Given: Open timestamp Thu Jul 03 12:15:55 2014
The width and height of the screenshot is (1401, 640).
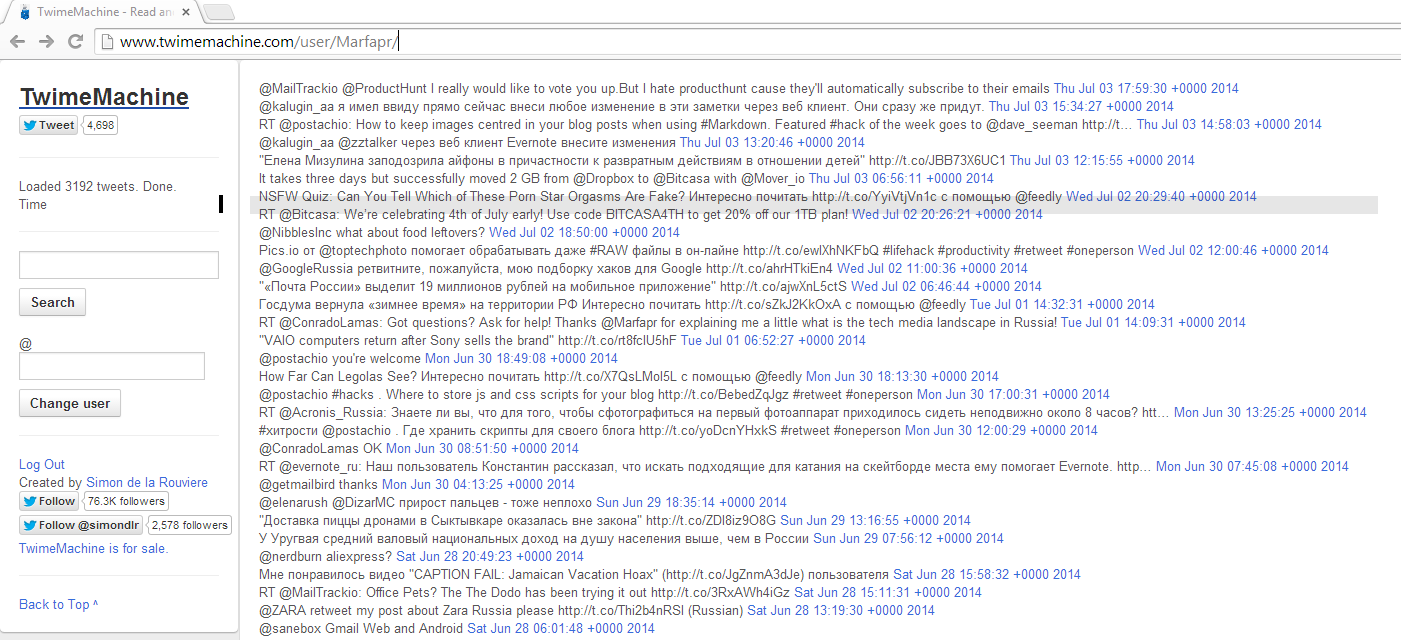Looking at the screenshot, I should click(x=1102, y=160).
